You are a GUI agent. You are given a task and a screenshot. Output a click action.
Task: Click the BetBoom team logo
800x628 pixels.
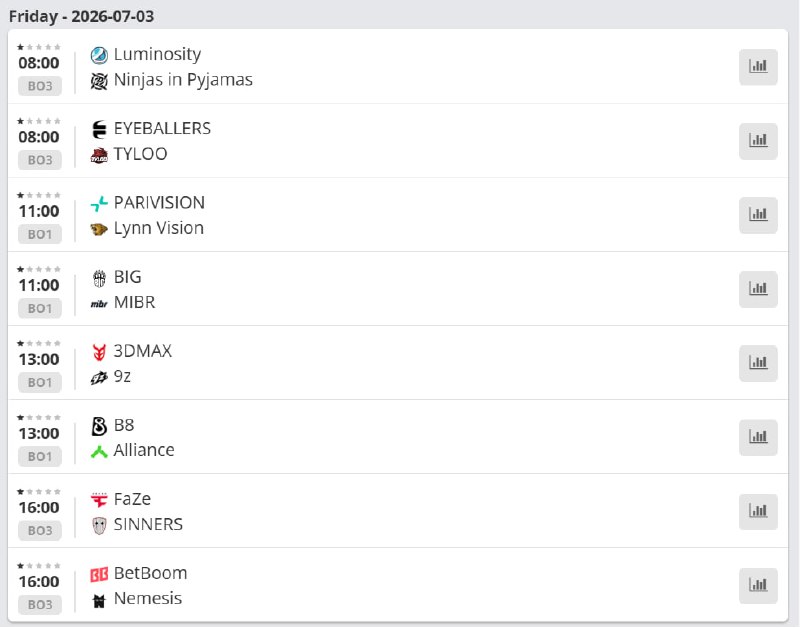99,574
